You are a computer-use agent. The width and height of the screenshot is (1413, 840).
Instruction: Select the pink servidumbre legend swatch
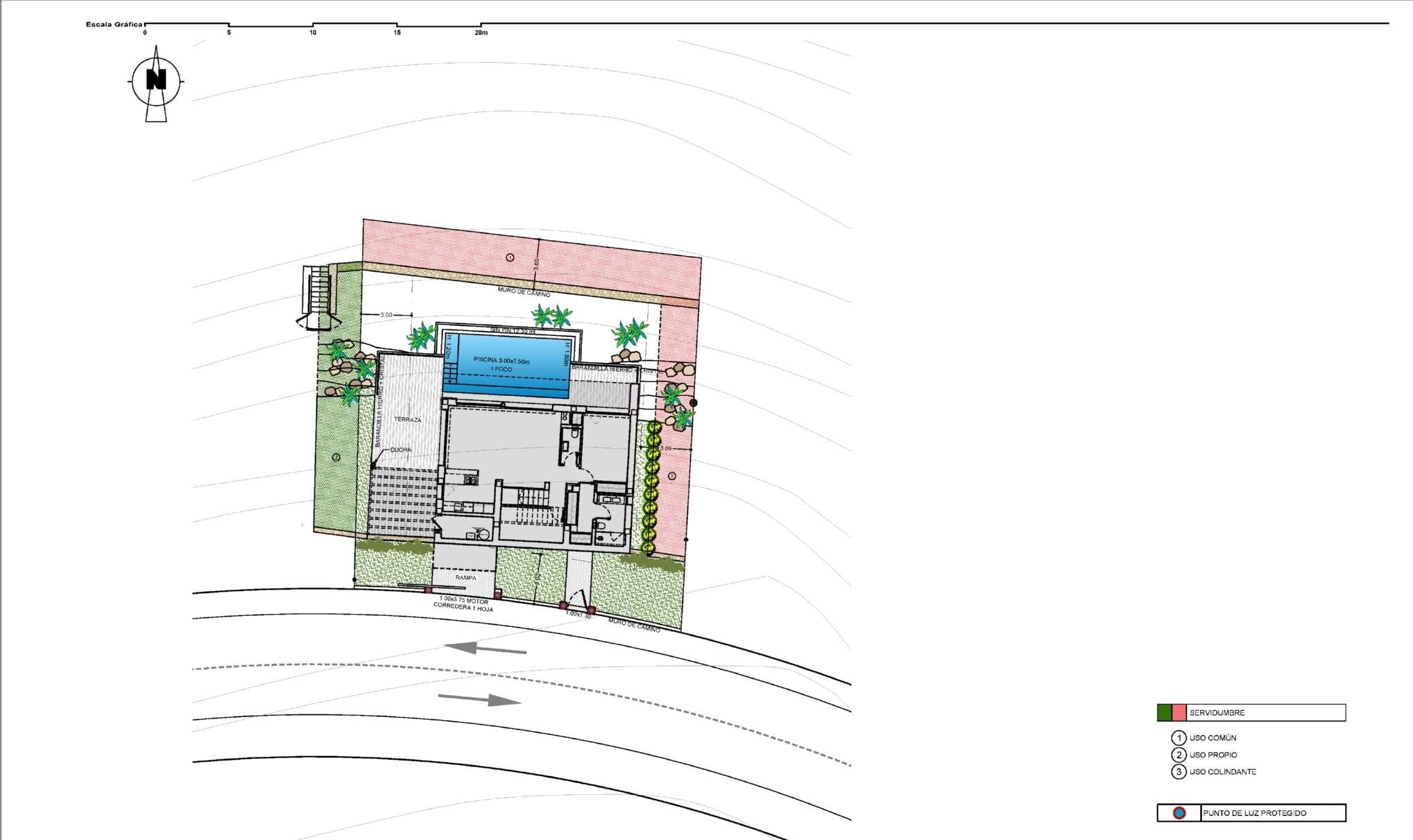(x=1179, y=712)
